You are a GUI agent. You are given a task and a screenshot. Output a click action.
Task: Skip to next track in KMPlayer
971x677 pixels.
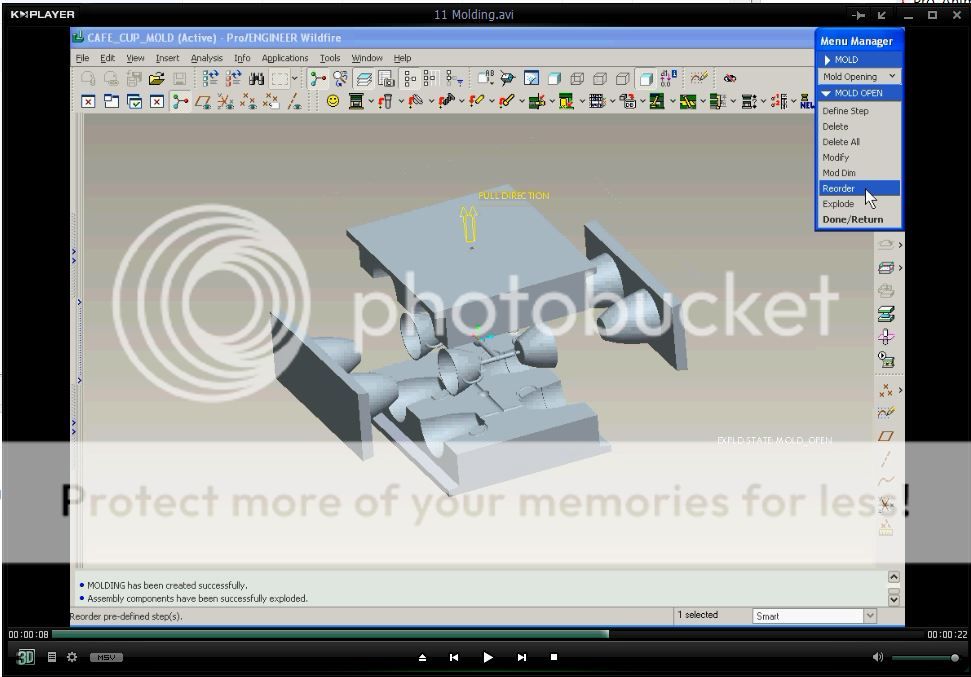coord(521,657)
